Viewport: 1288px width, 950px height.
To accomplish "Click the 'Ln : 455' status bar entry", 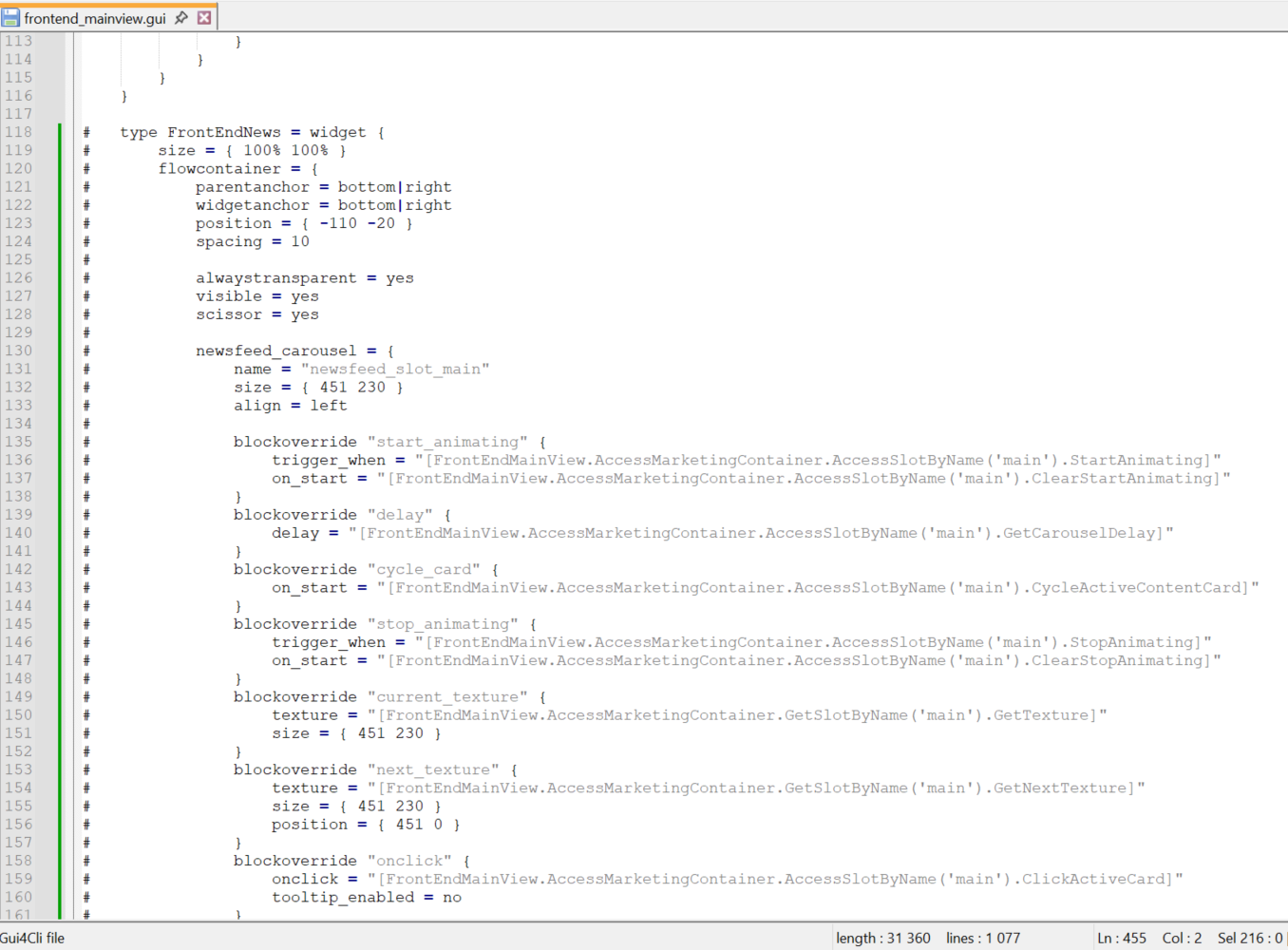I will point(1122,938).
